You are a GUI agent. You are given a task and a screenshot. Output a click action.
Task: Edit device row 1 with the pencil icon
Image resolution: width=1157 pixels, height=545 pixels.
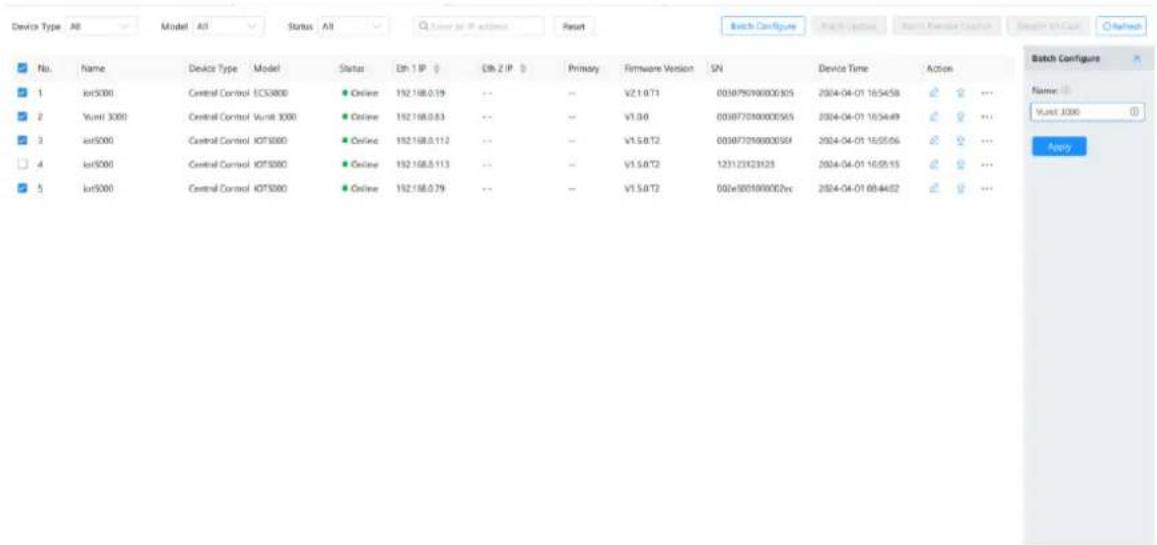pyautogui.click(x=934, y=93)
